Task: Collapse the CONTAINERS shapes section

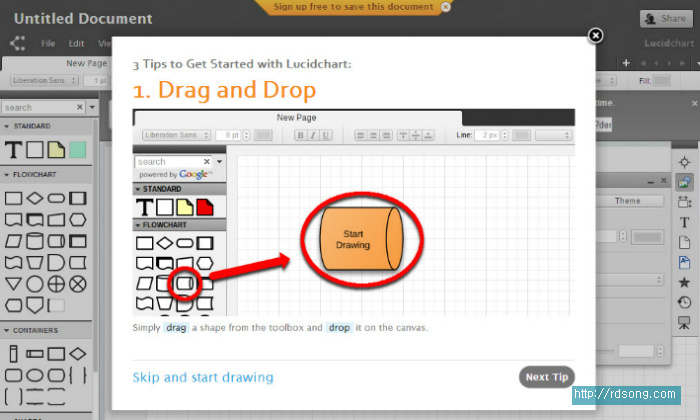Action: point(6,330)
